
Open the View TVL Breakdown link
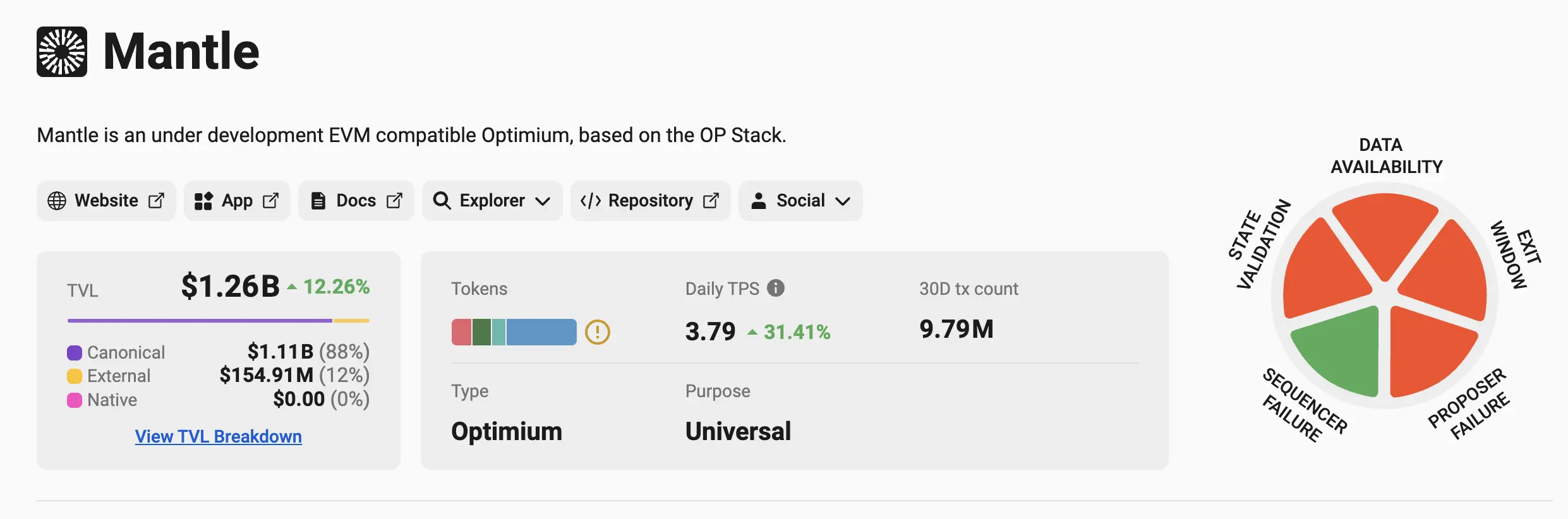click(218, 436)
